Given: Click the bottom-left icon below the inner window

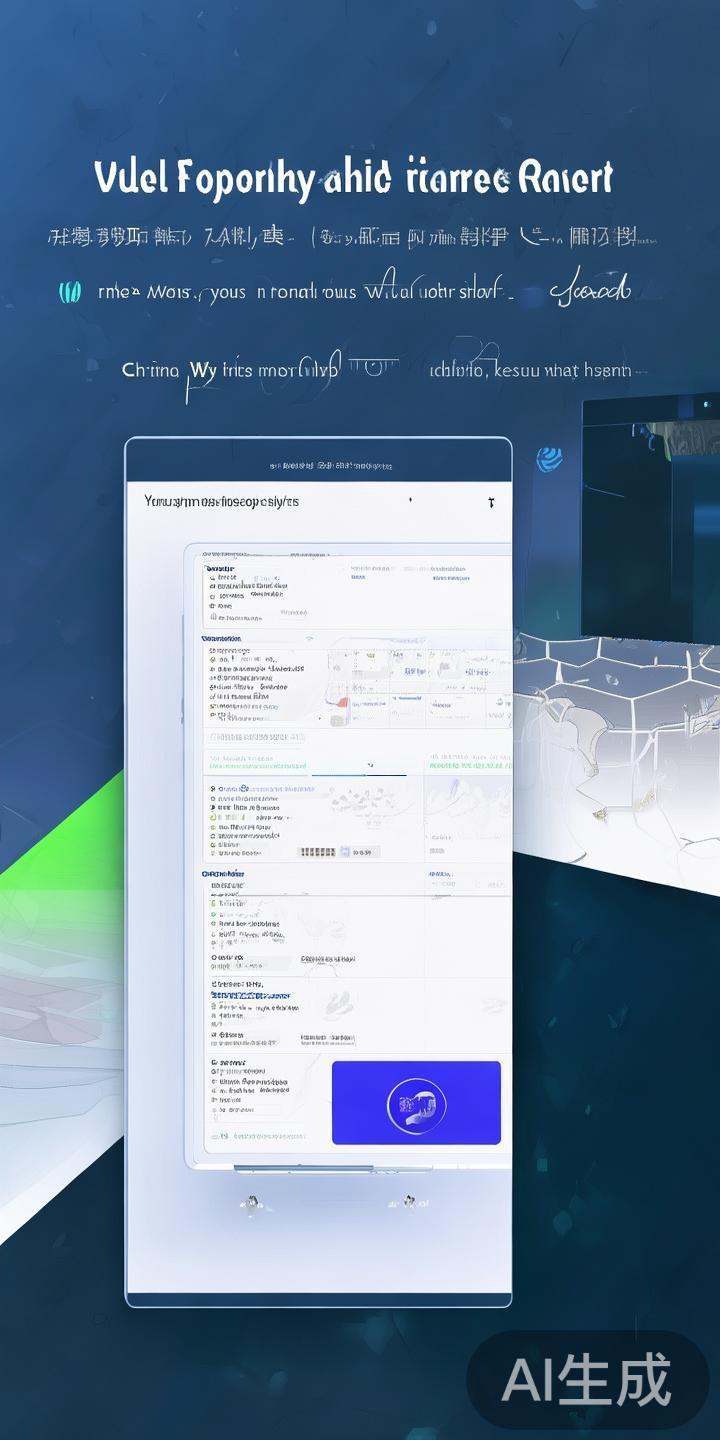Looking at the screenshot, I should tap(250, 1201).
